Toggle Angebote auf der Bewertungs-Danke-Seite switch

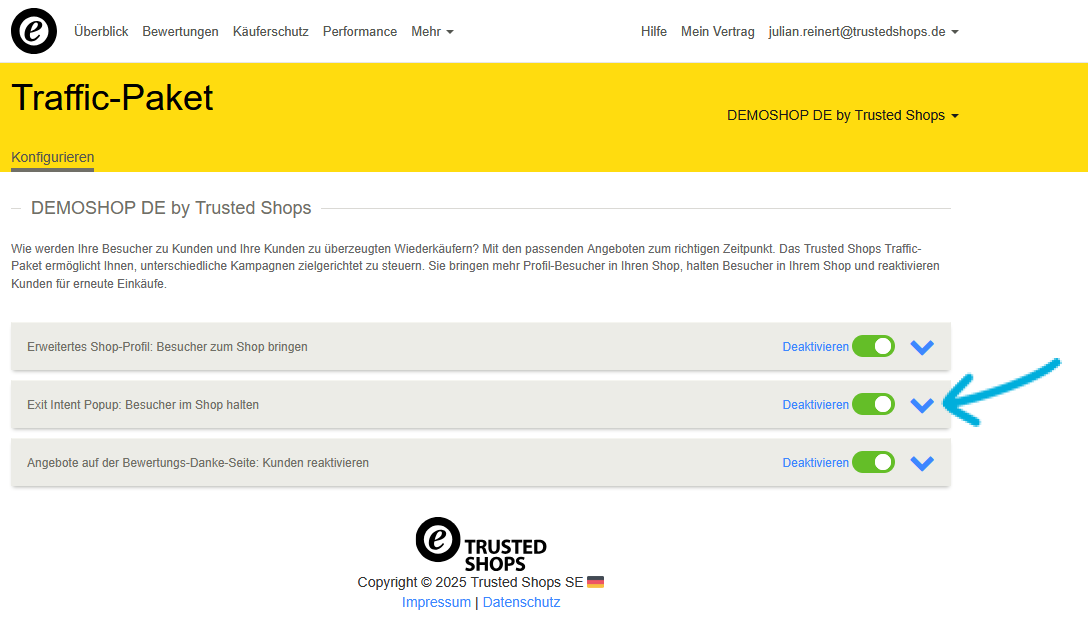(874, 462)
